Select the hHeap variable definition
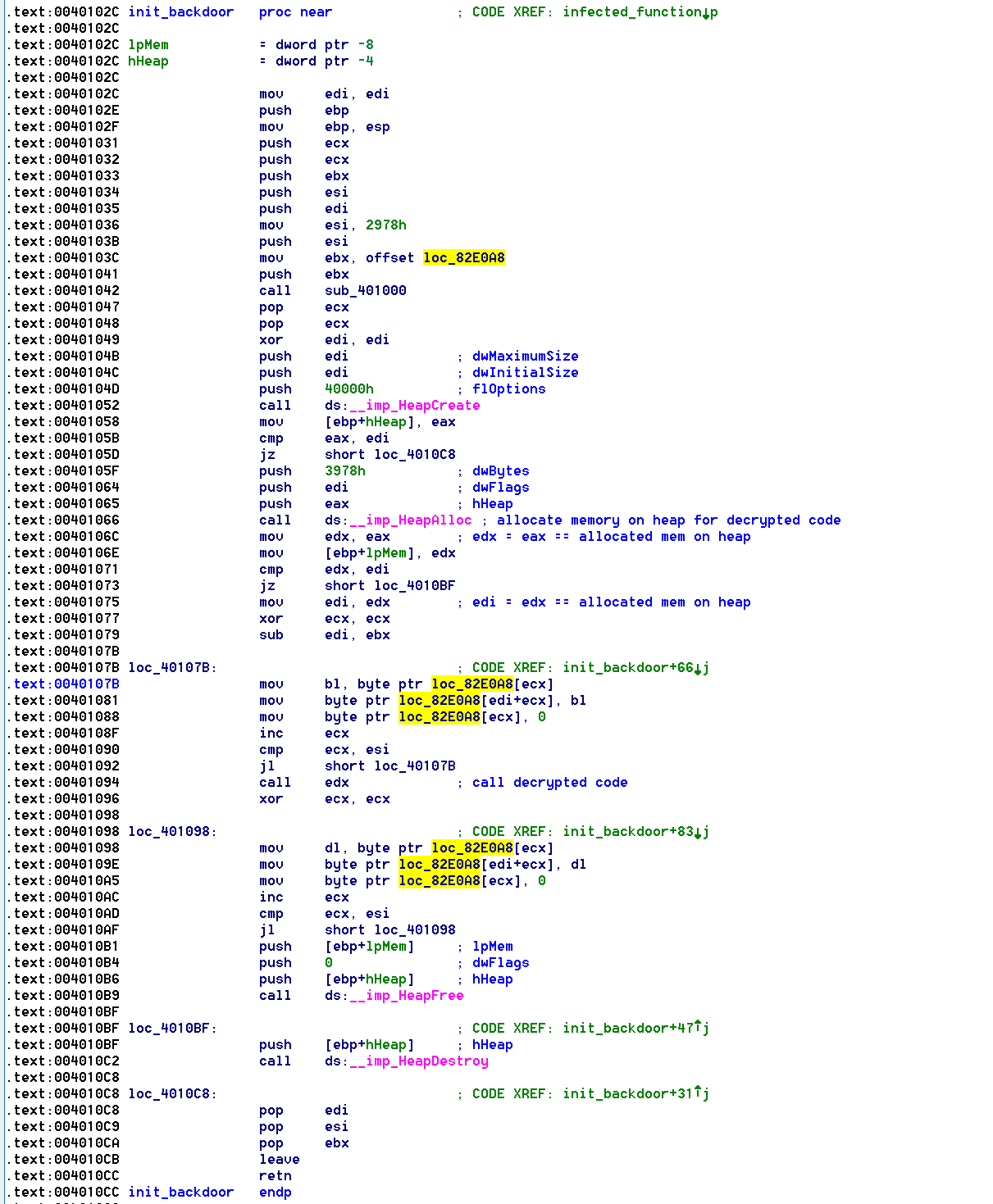Viewport: 993px width, 1204px height. tap(148, 61)
